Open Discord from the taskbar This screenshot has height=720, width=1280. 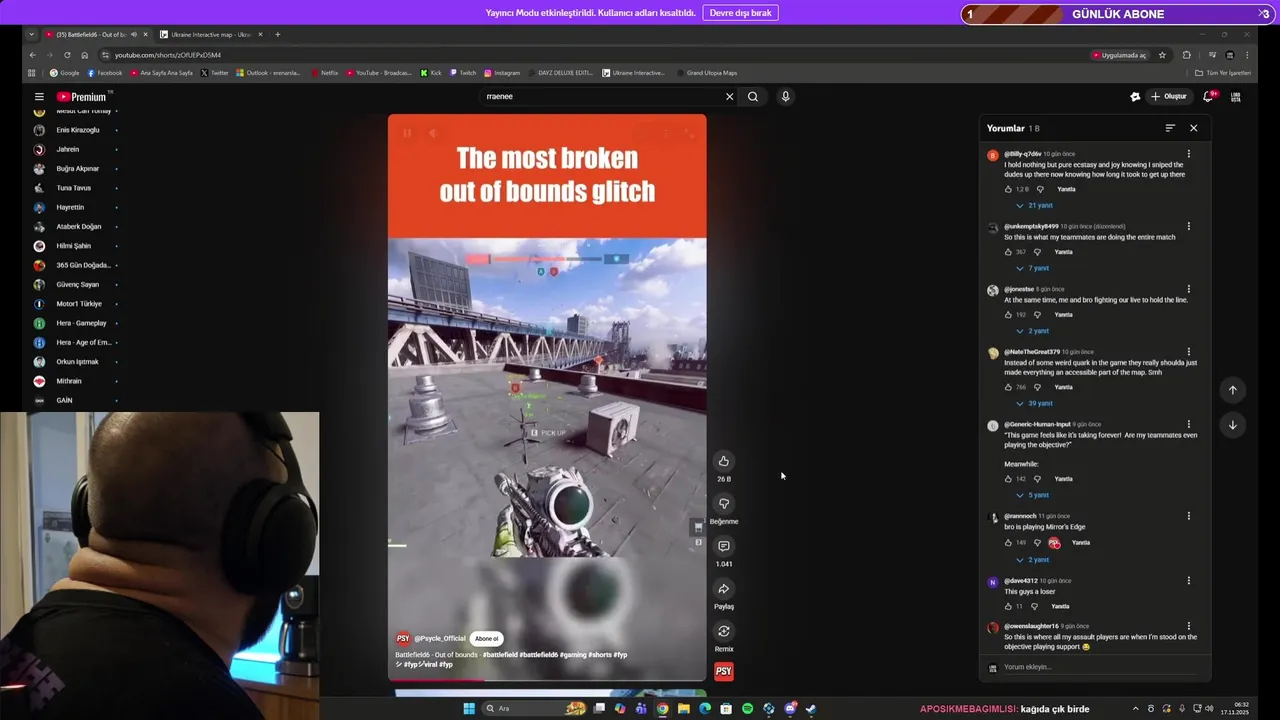point(790,709)
